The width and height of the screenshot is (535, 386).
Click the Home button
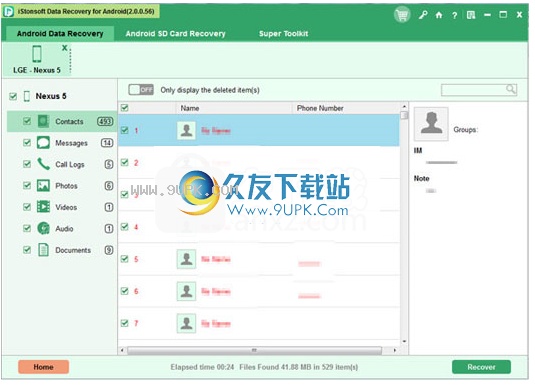coord(43,367)
